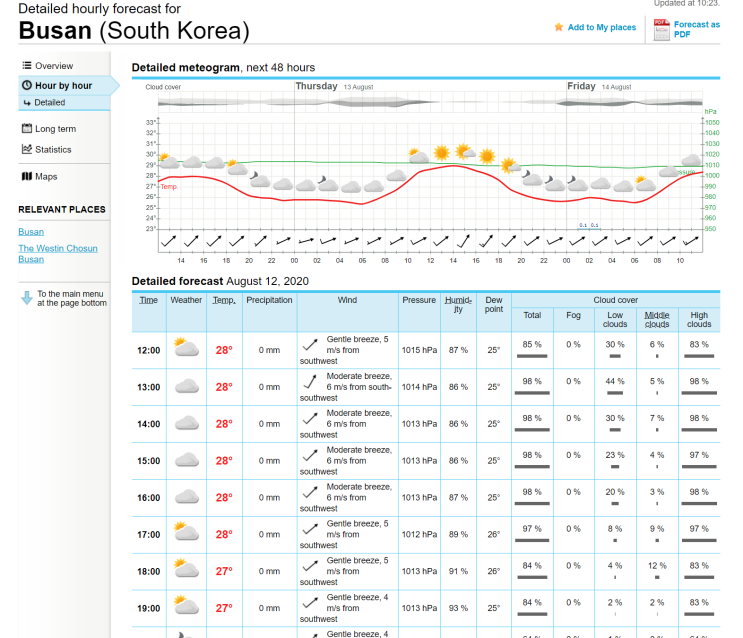This screenshot has height=638, width=743.
Task: Click the Overview list icon in sidebar
Action: click(27, 65)
